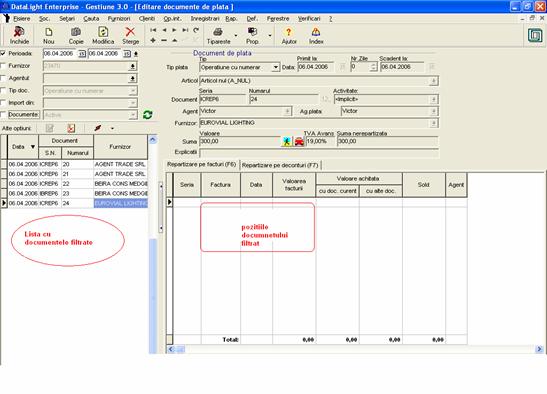Click the Suma value field
The height and width of the screenshot is (394, 547).
[x=240, y=141]
